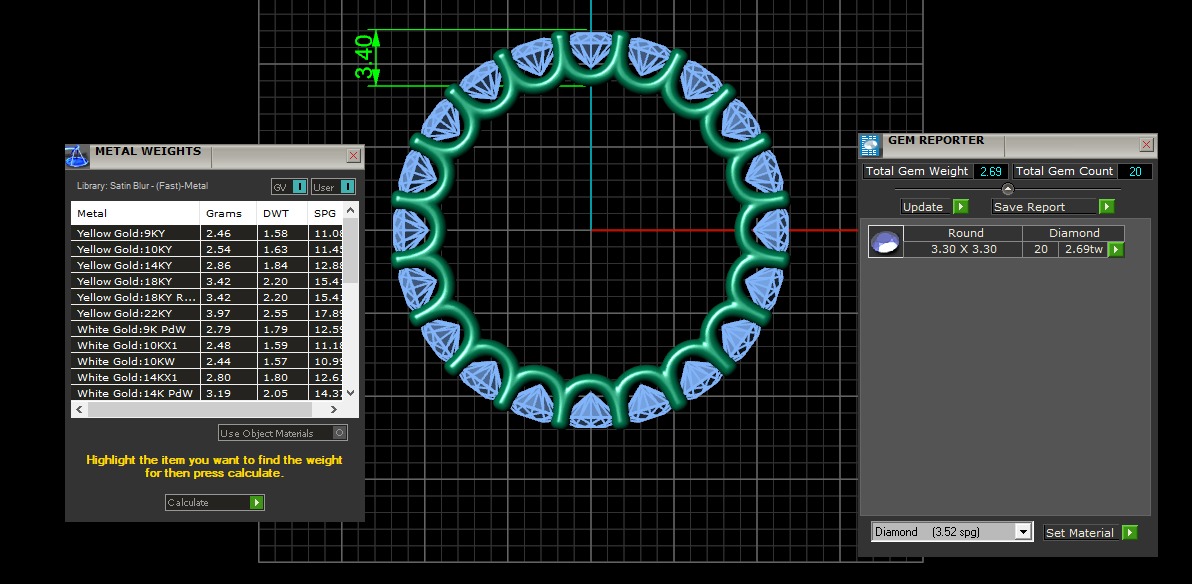Click the Grams column header

click(228, 214)
